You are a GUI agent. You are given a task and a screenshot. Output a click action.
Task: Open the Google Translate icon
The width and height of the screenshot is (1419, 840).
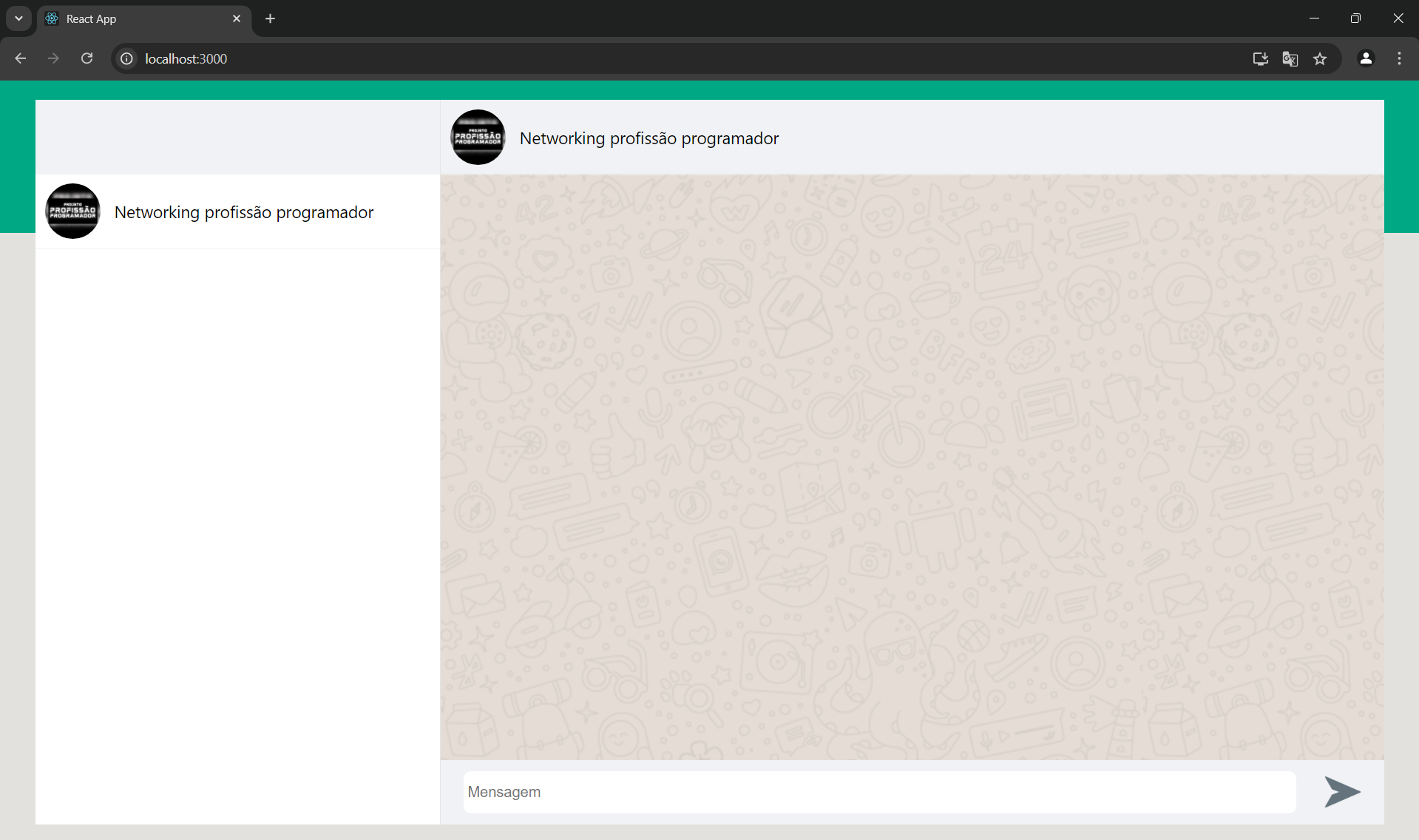[1290, 58]
